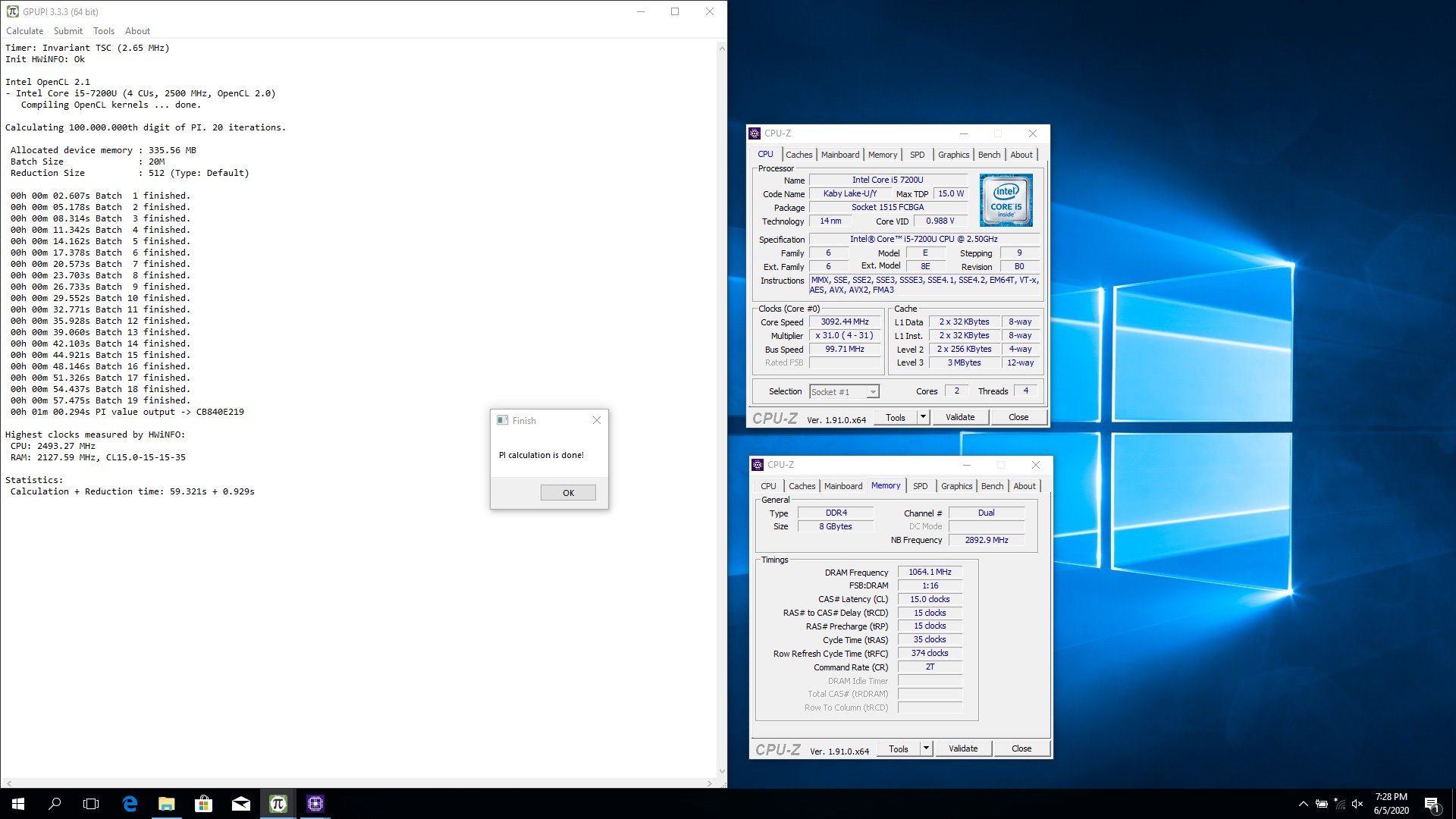Open network tray icon
This screenshot has width=1456, height=819.
click(1340, 804)
